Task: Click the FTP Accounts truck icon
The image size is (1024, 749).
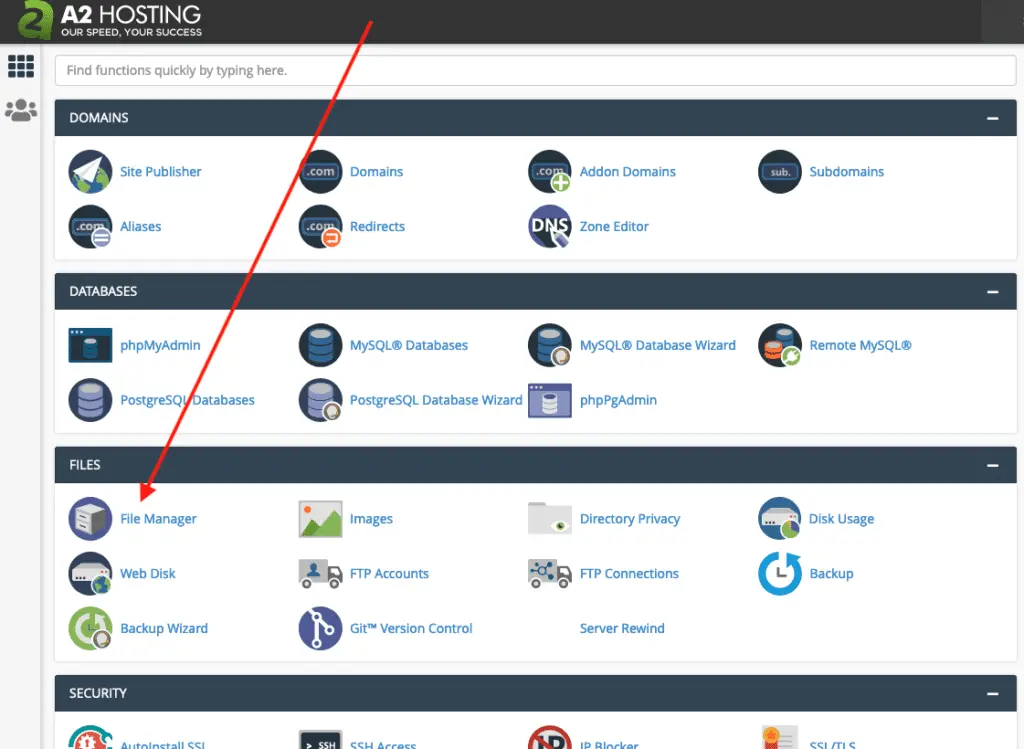Action: click(320, 573)
